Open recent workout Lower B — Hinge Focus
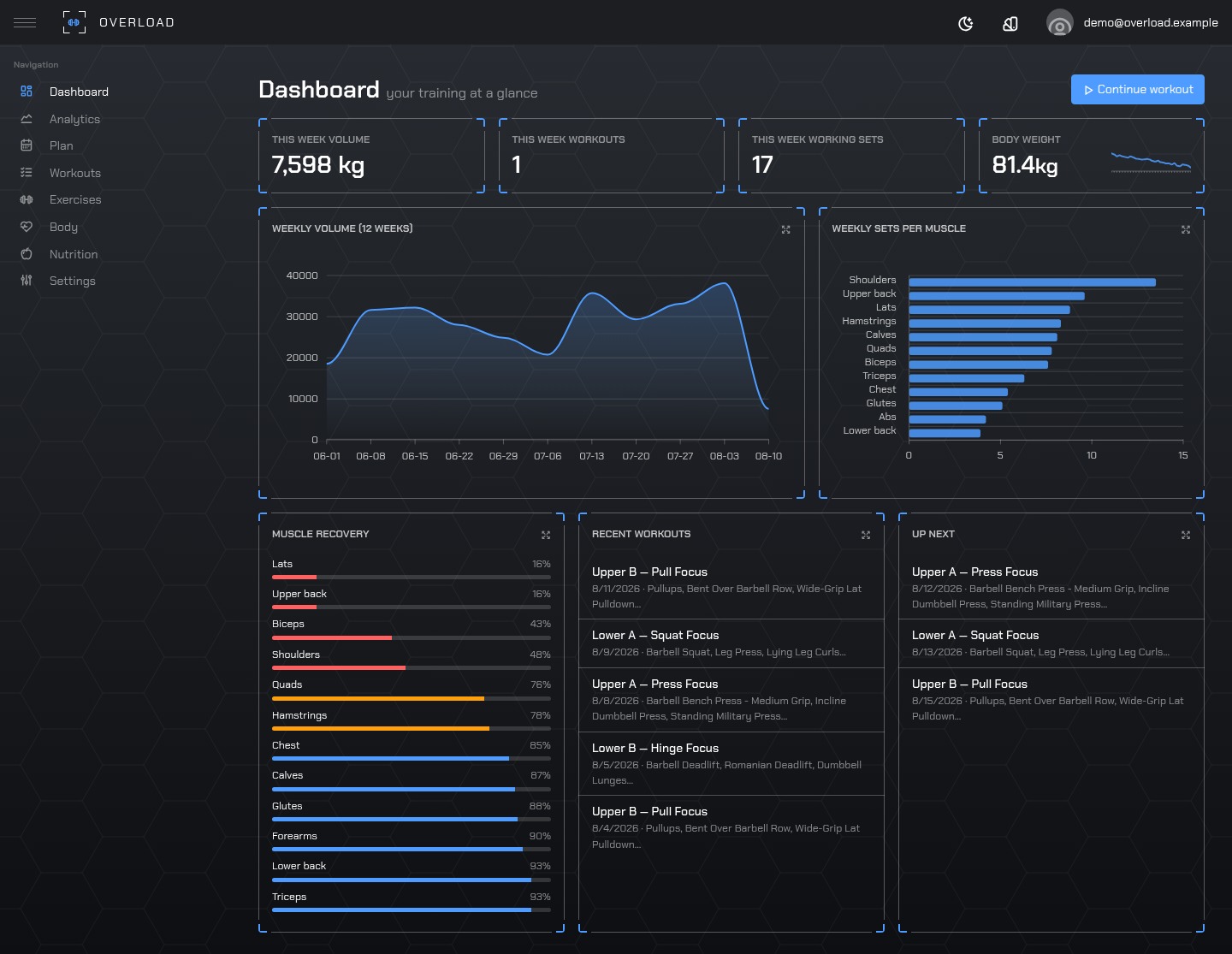 [x=731, y=763]
